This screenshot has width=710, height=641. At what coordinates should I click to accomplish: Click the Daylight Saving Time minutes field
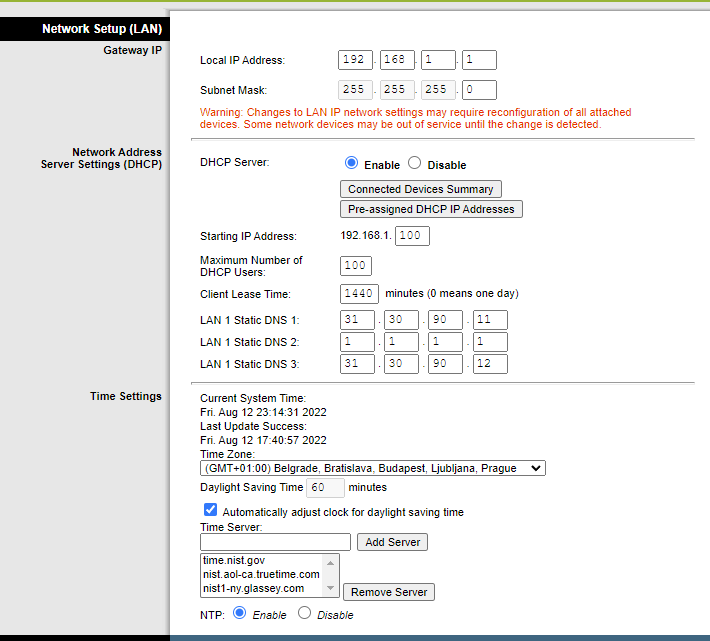coord(326,488)
